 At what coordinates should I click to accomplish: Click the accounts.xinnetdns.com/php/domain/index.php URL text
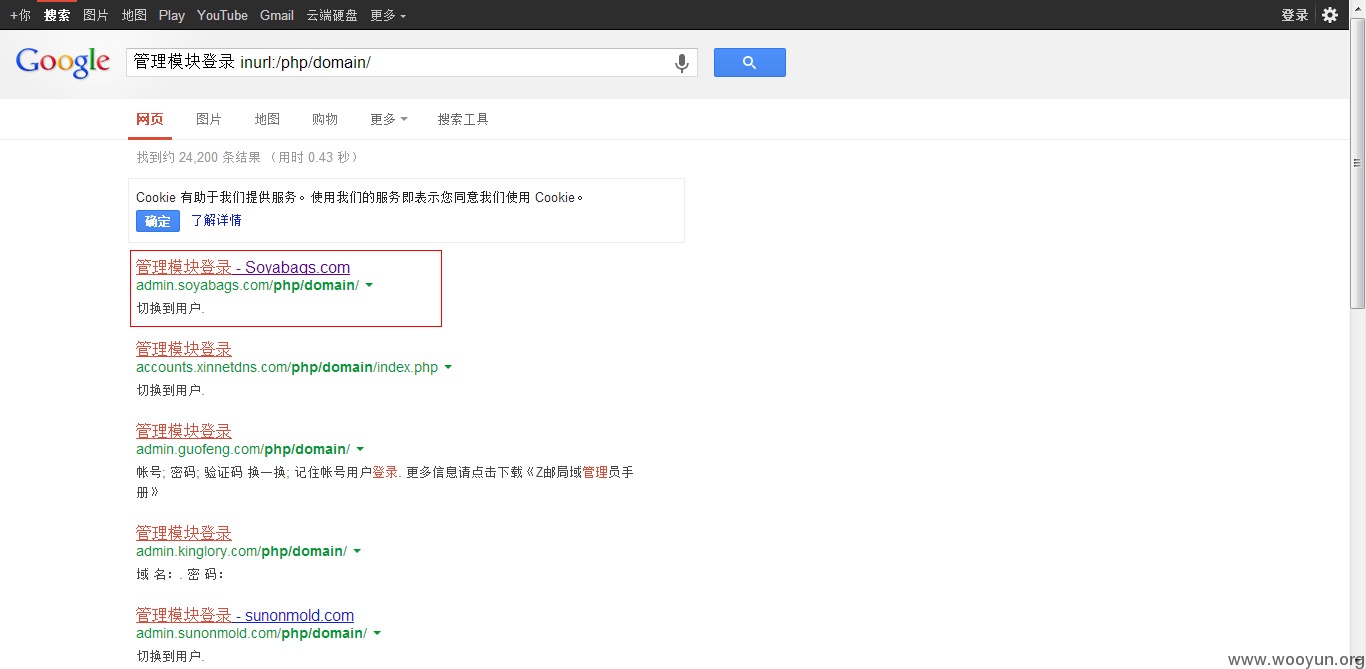click(287, 367)
